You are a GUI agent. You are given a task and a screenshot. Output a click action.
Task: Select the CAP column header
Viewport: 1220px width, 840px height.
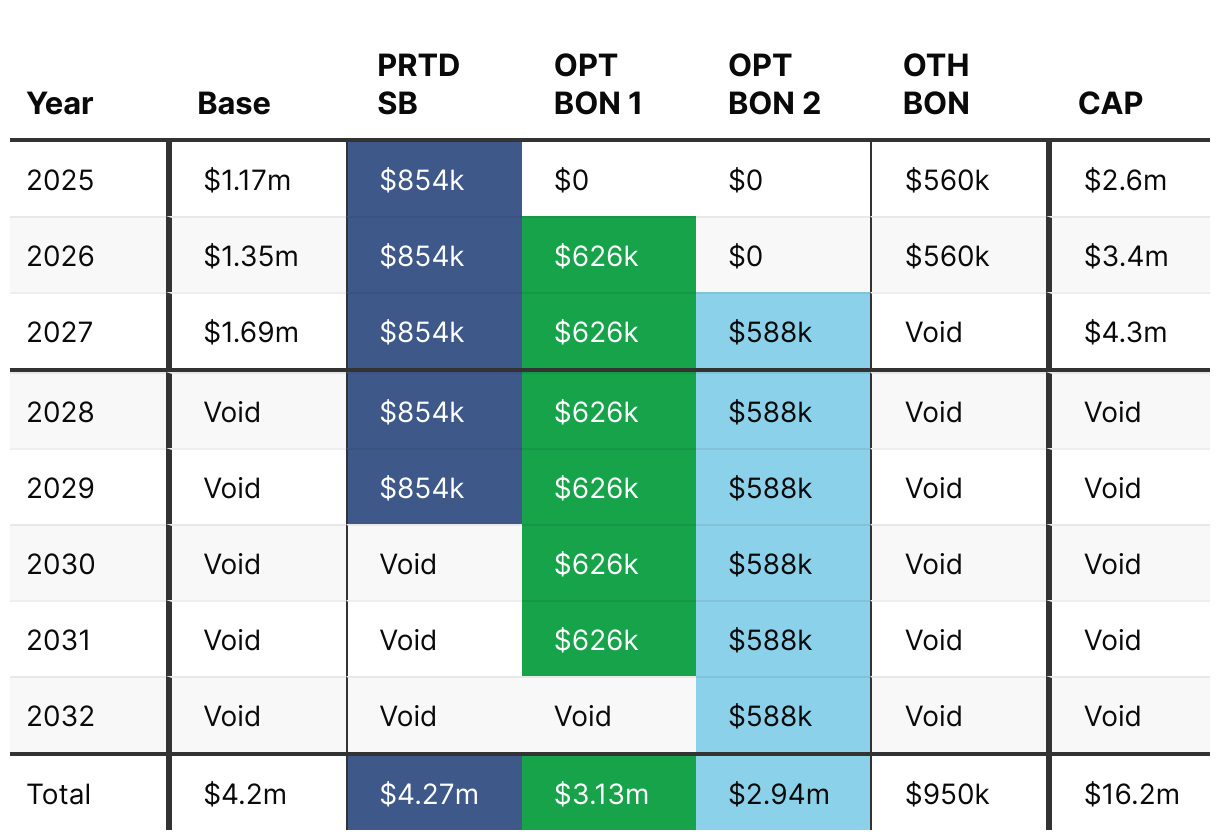point(1110,103)
